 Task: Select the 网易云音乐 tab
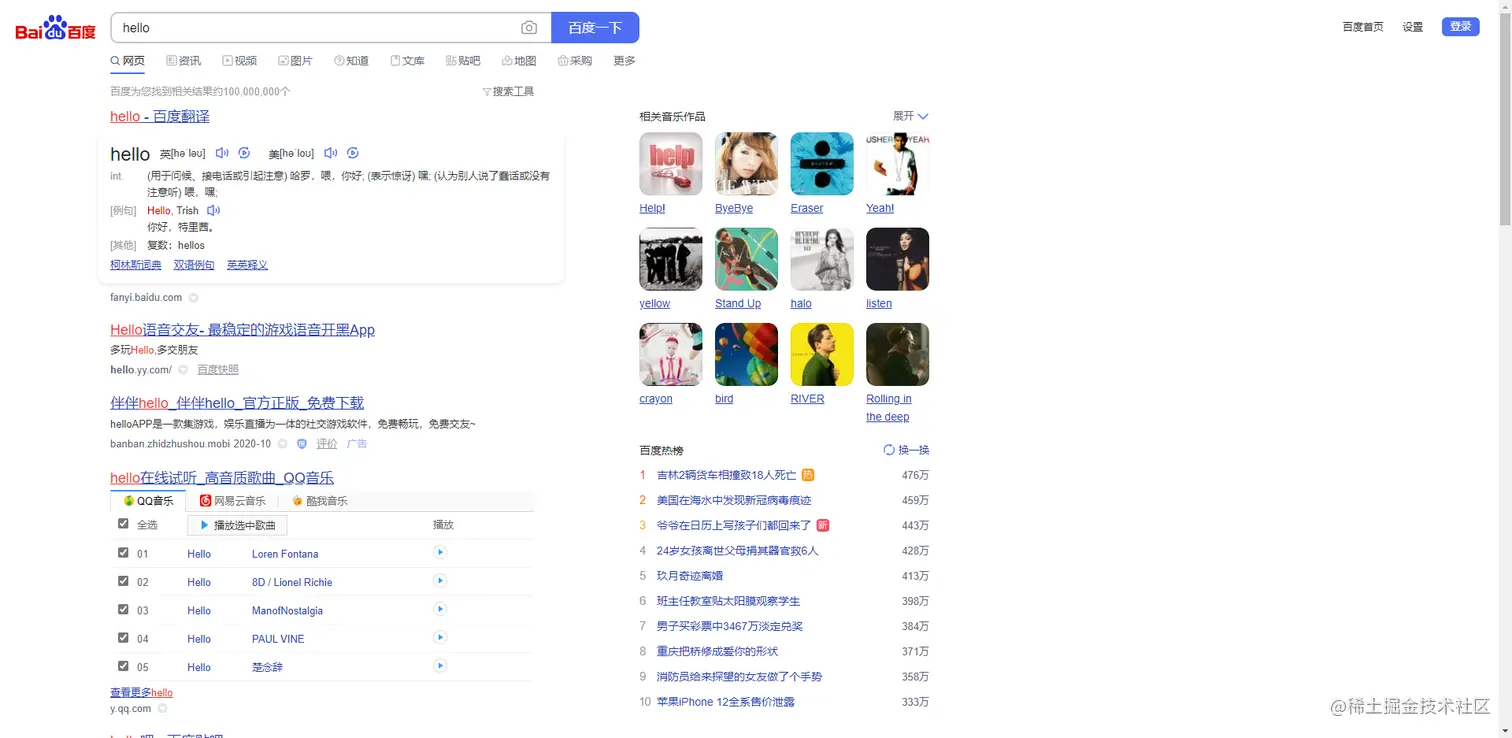[x=233, y=501]
